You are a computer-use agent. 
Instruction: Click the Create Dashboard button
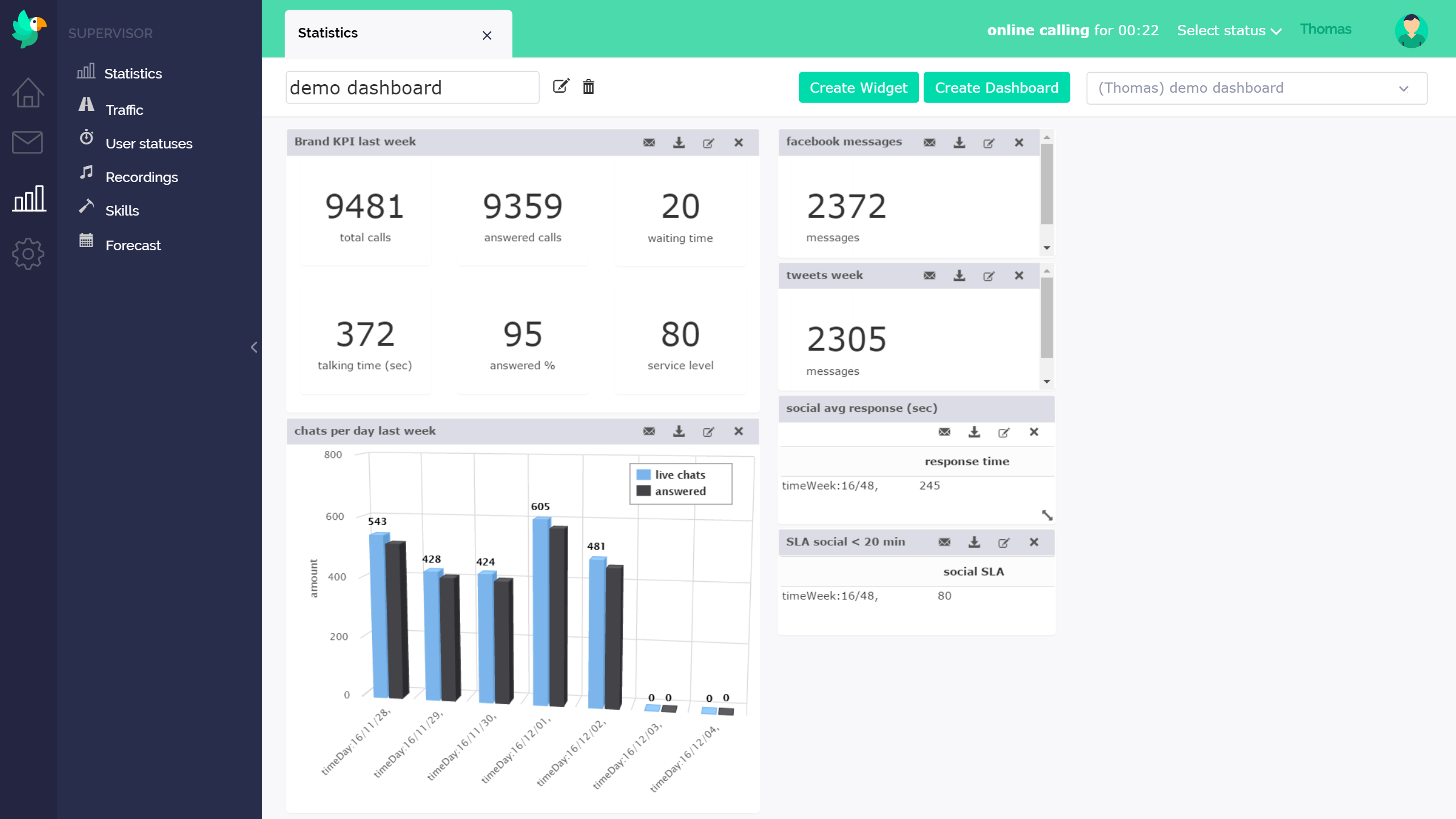point(996,88)
